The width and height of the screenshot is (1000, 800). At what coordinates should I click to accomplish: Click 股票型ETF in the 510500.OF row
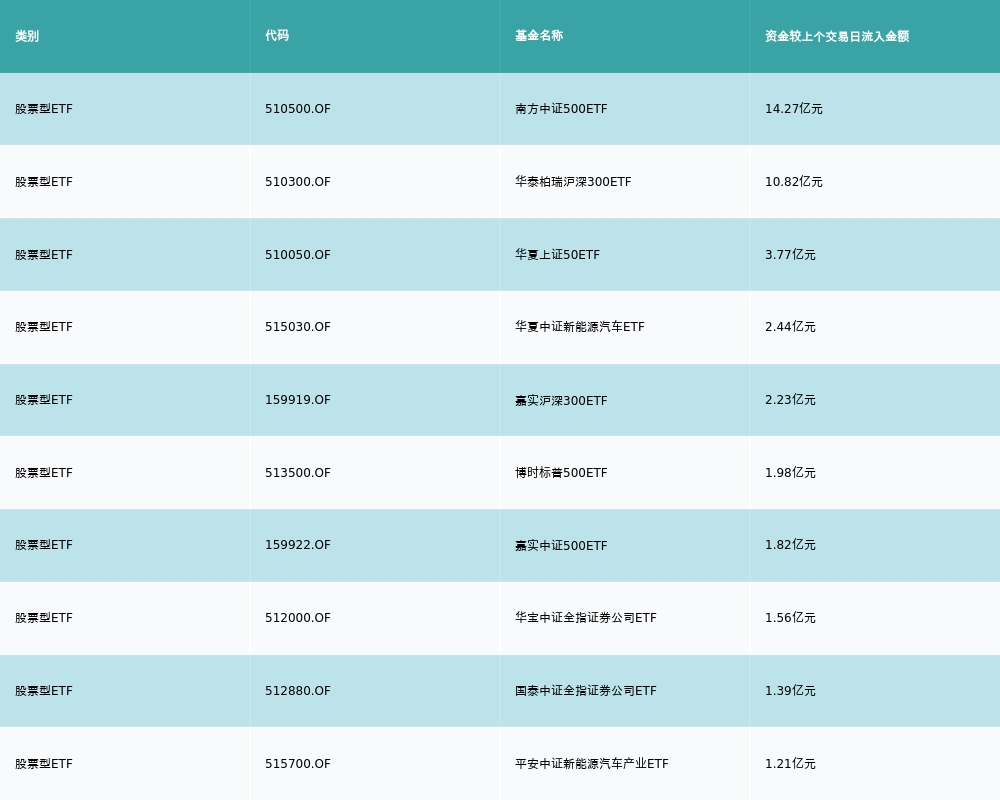(x=44, y=108)
